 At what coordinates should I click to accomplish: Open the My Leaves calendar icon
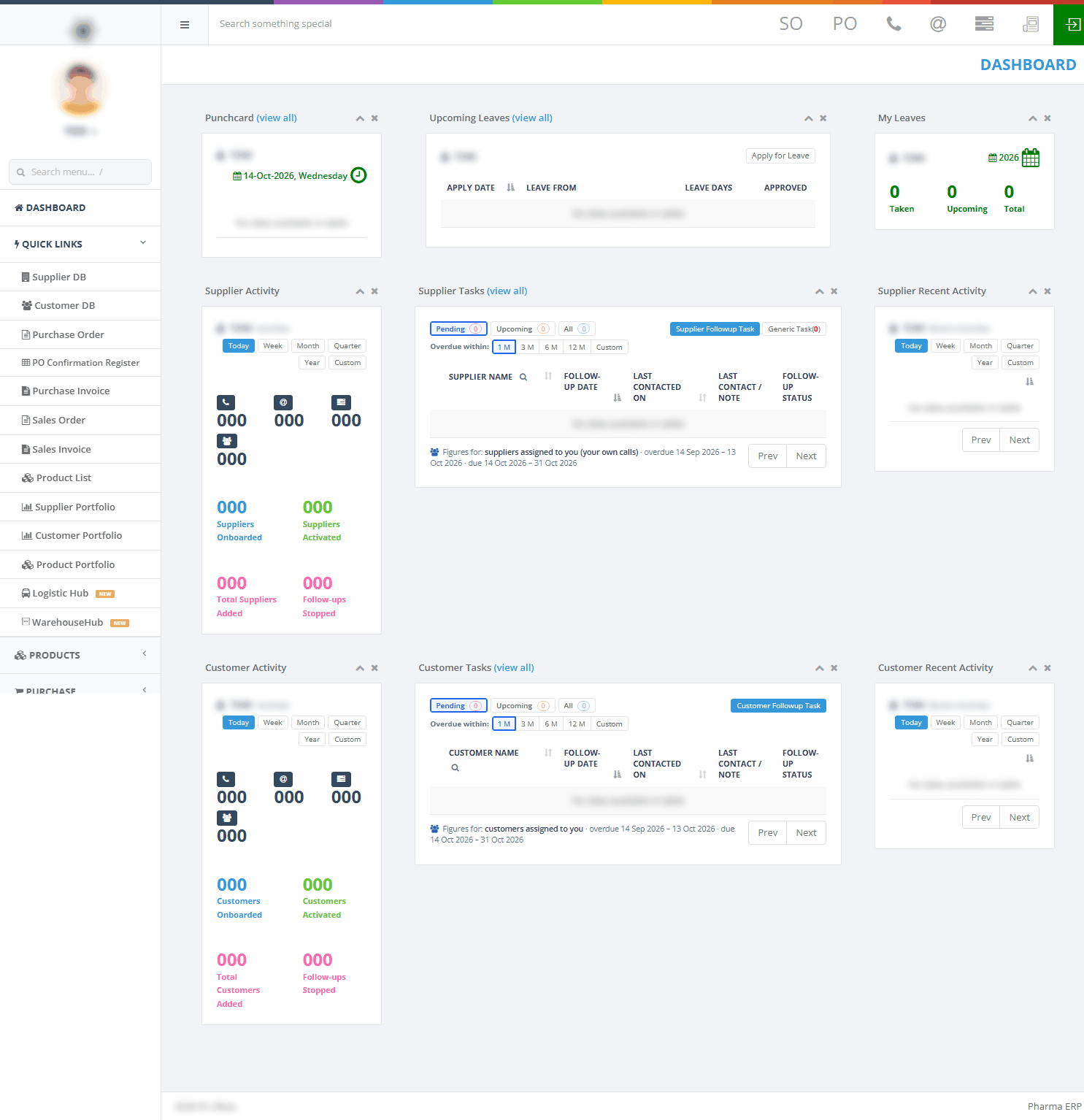1031,158
